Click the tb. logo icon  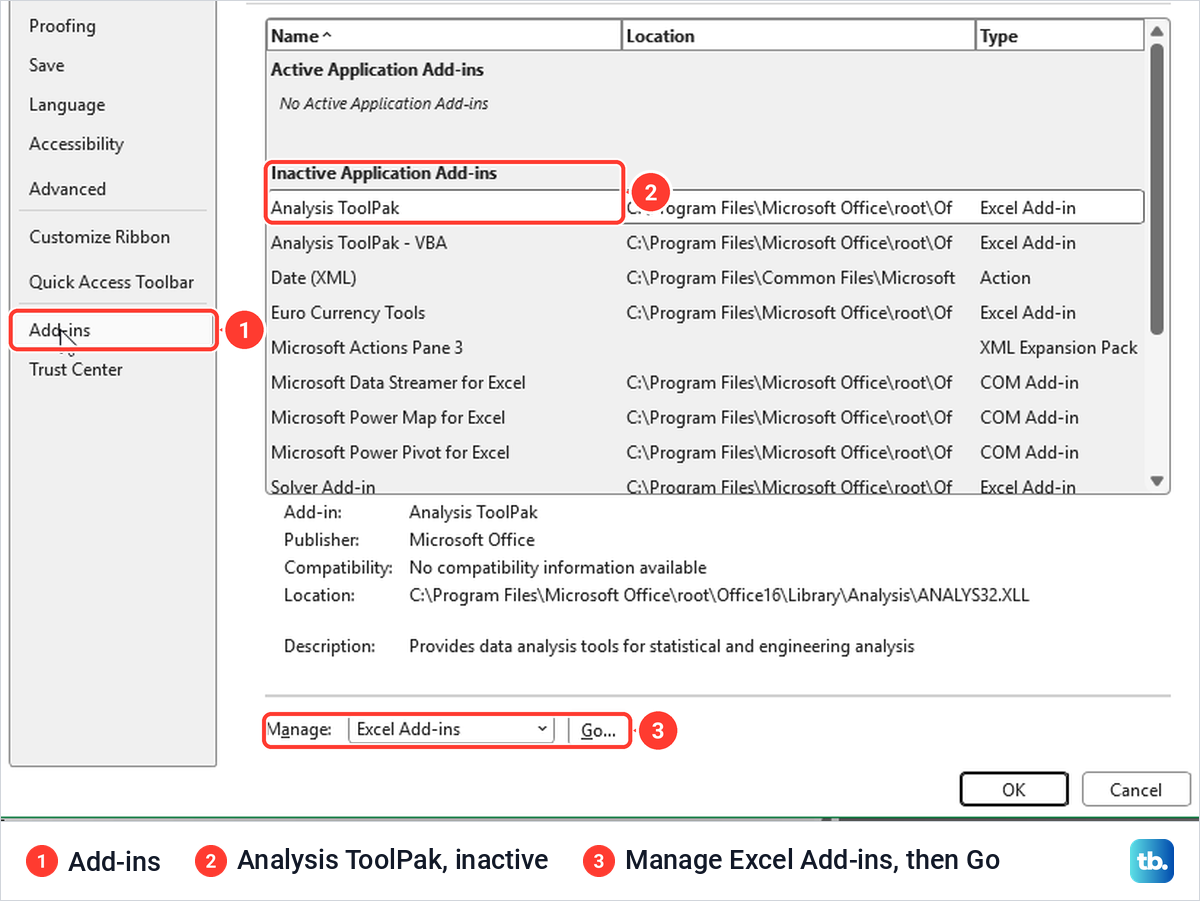click(1151, 861)
